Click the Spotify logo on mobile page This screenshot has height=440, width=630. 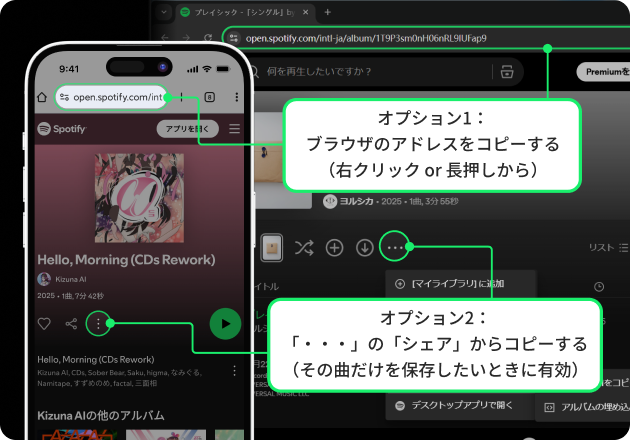[62, 129]
